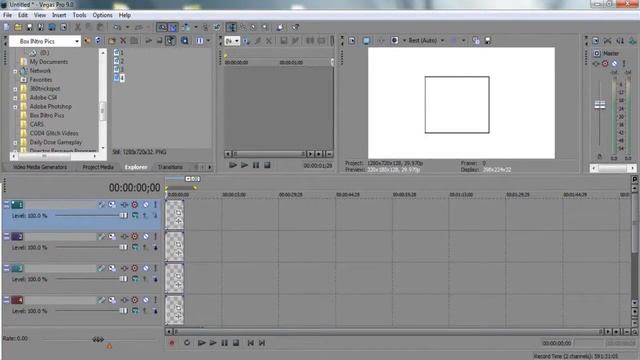Adjust the Master volume fader
Viewport: 640px width, 360px height.
tap(600, 105)
